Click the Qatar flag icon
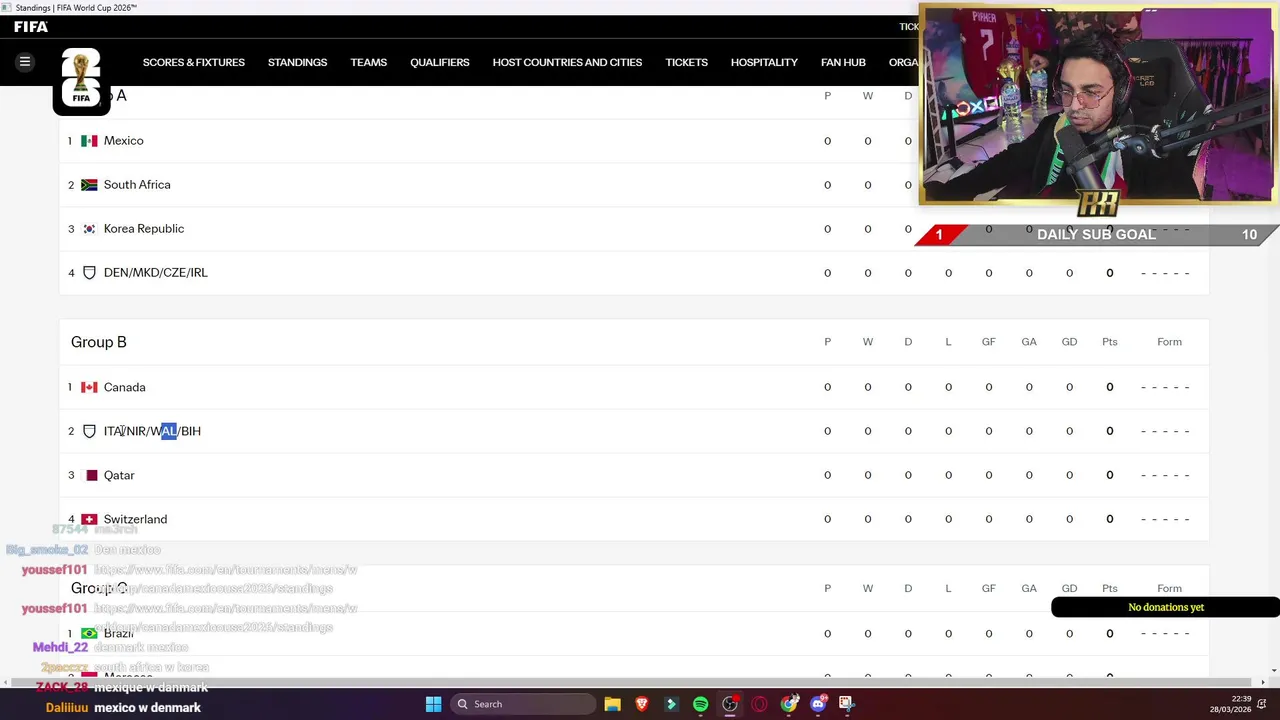1280x720 pixels. coord(89,475)
